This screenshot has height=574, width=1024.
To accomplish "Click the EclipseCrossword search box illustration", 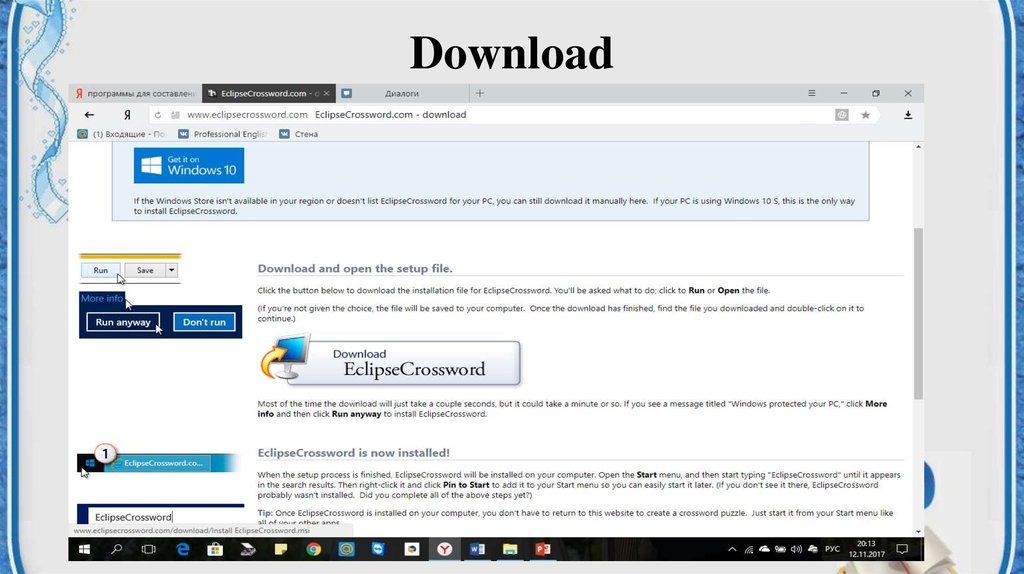I will (x=165, y=517).
